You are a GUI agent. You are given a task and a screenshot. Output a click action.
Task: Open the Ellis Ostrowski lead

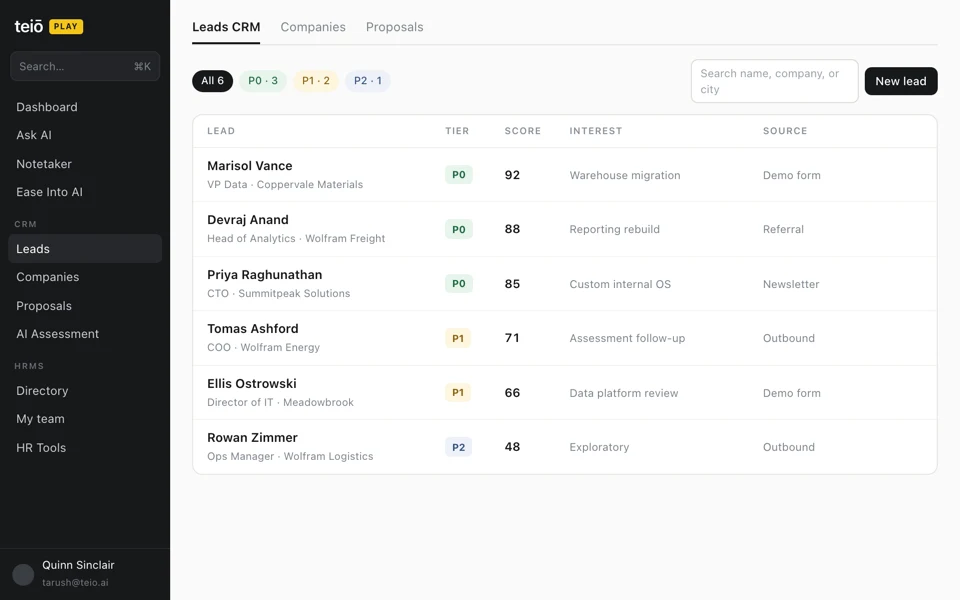[x=252, y=384]
